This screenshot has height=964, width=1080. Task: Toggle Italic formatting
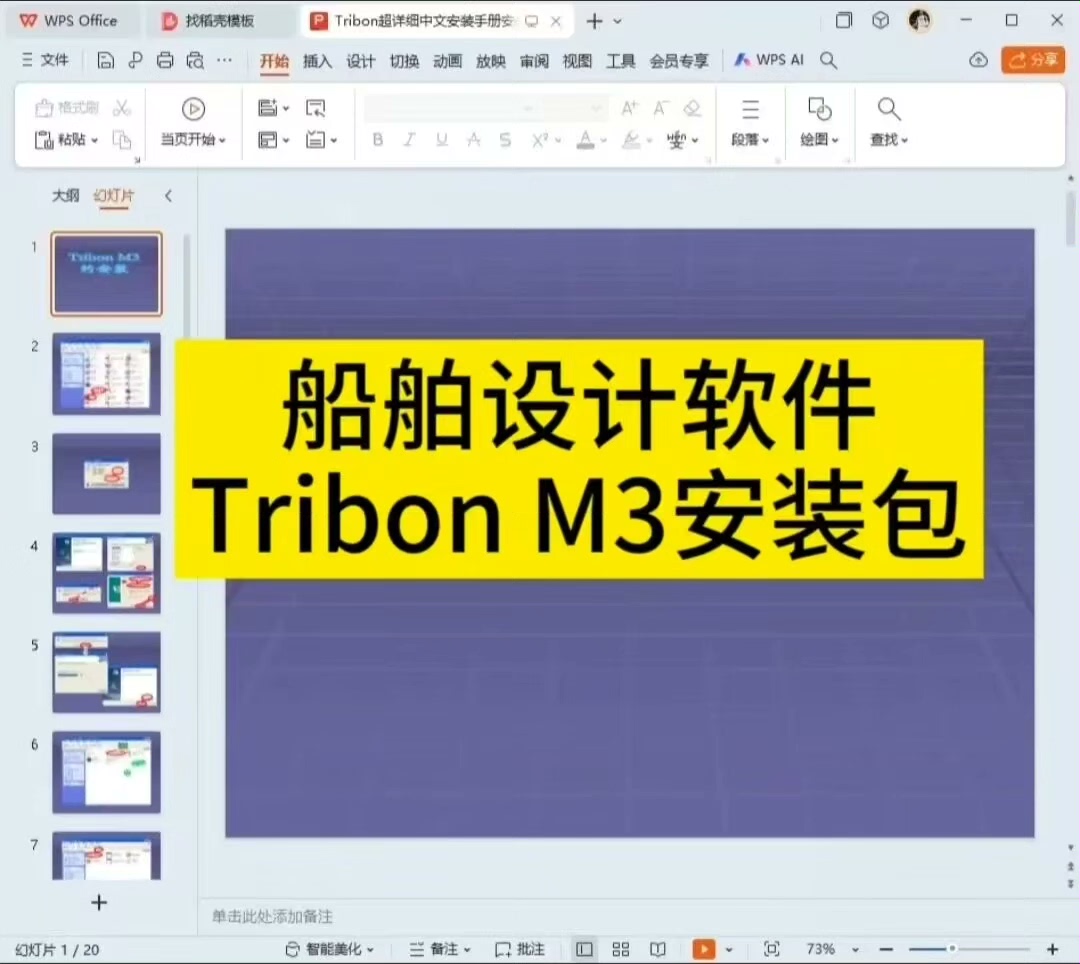click(x=409, y=140)
